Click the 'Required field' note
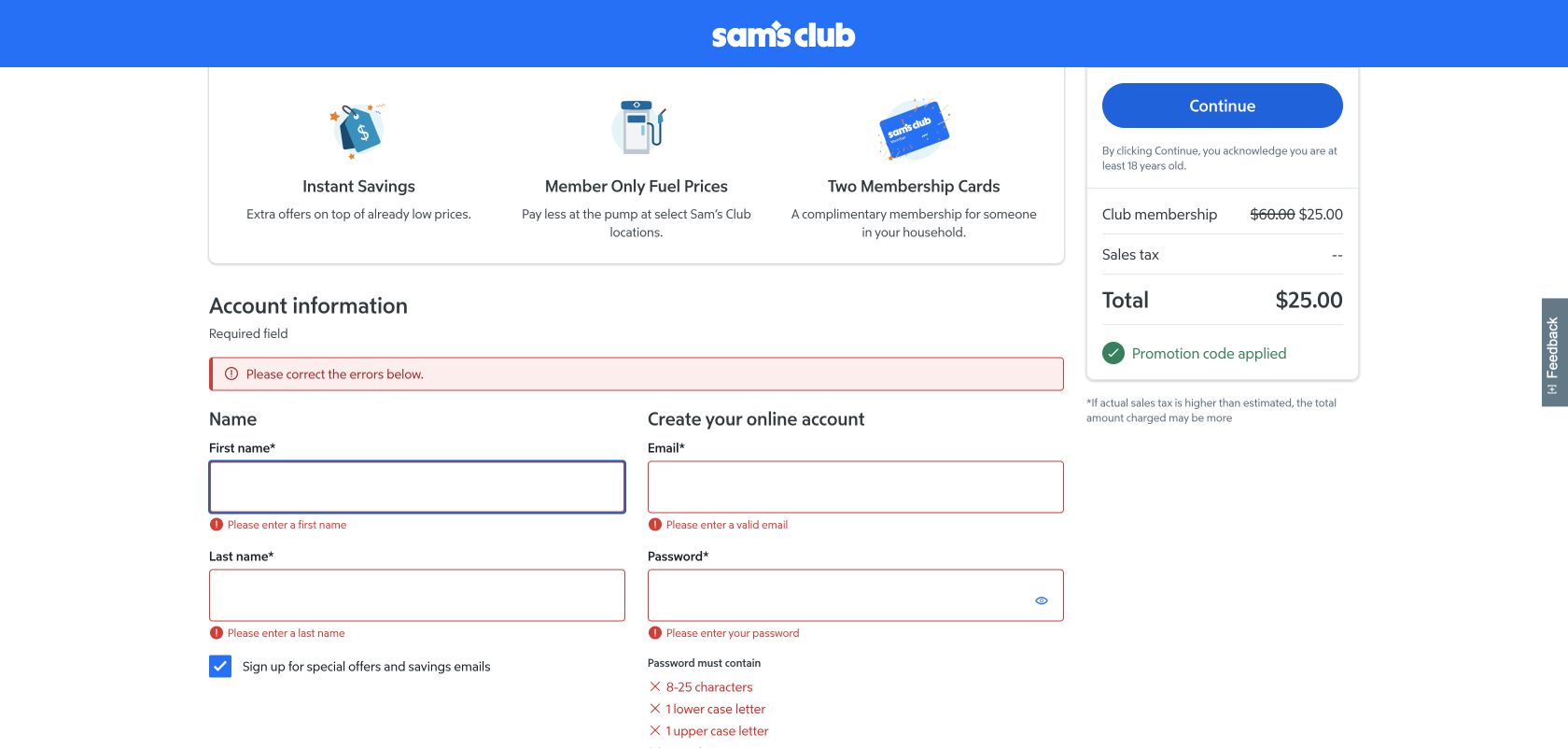Image resolution: width=1568 pixels, height=748 pixels. (248, 333)
